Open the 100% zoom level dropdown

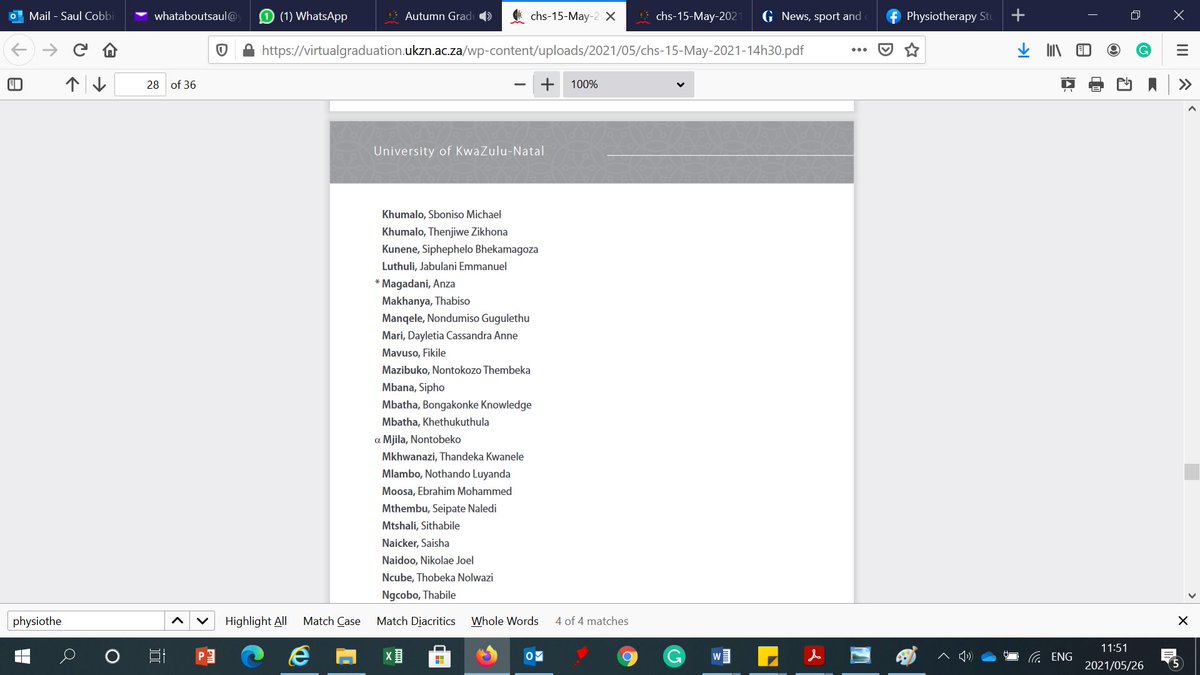[628, 85]
